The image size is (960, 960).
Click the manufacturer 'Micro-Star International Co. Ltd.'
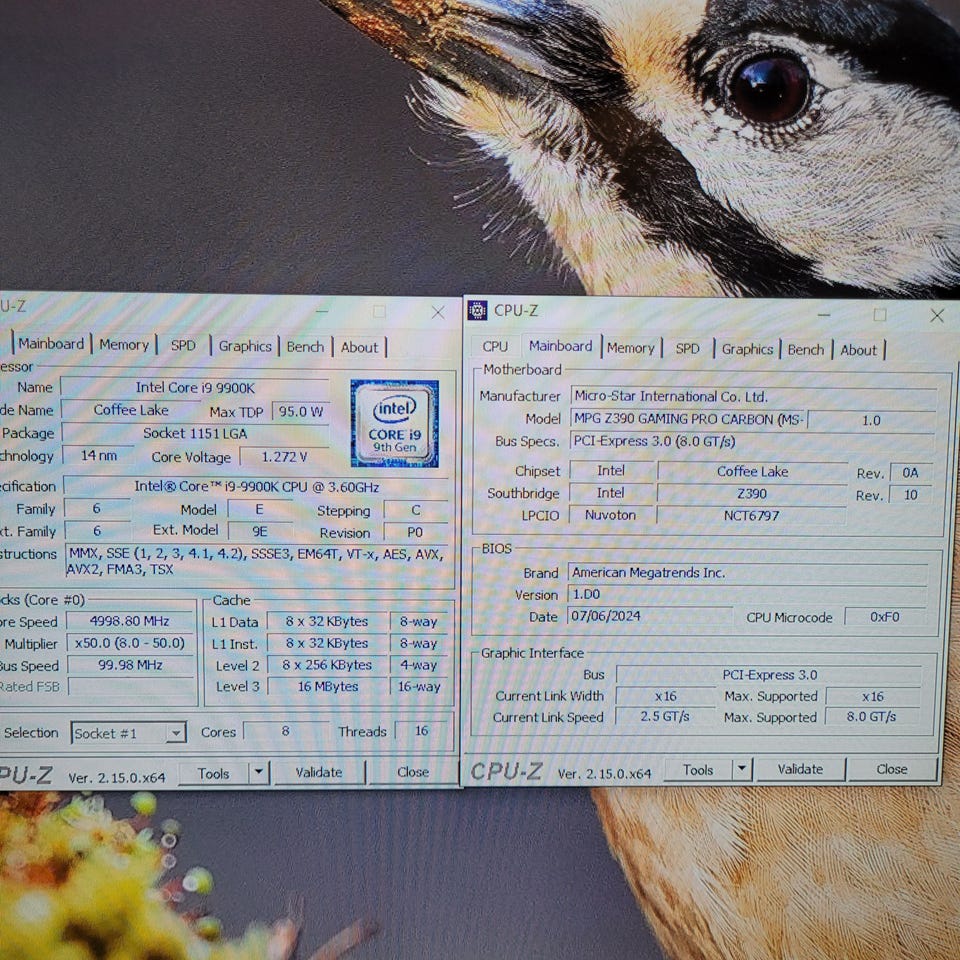[x=753, y=397]
